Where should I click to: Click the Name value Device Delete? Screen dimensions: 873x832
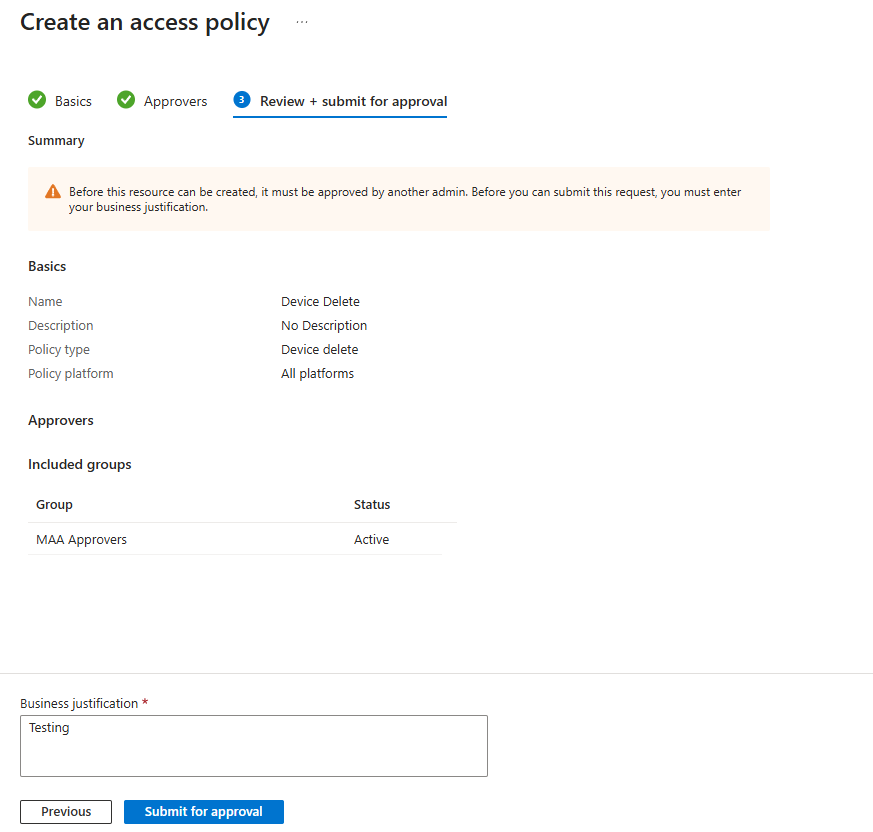(320, 302)
